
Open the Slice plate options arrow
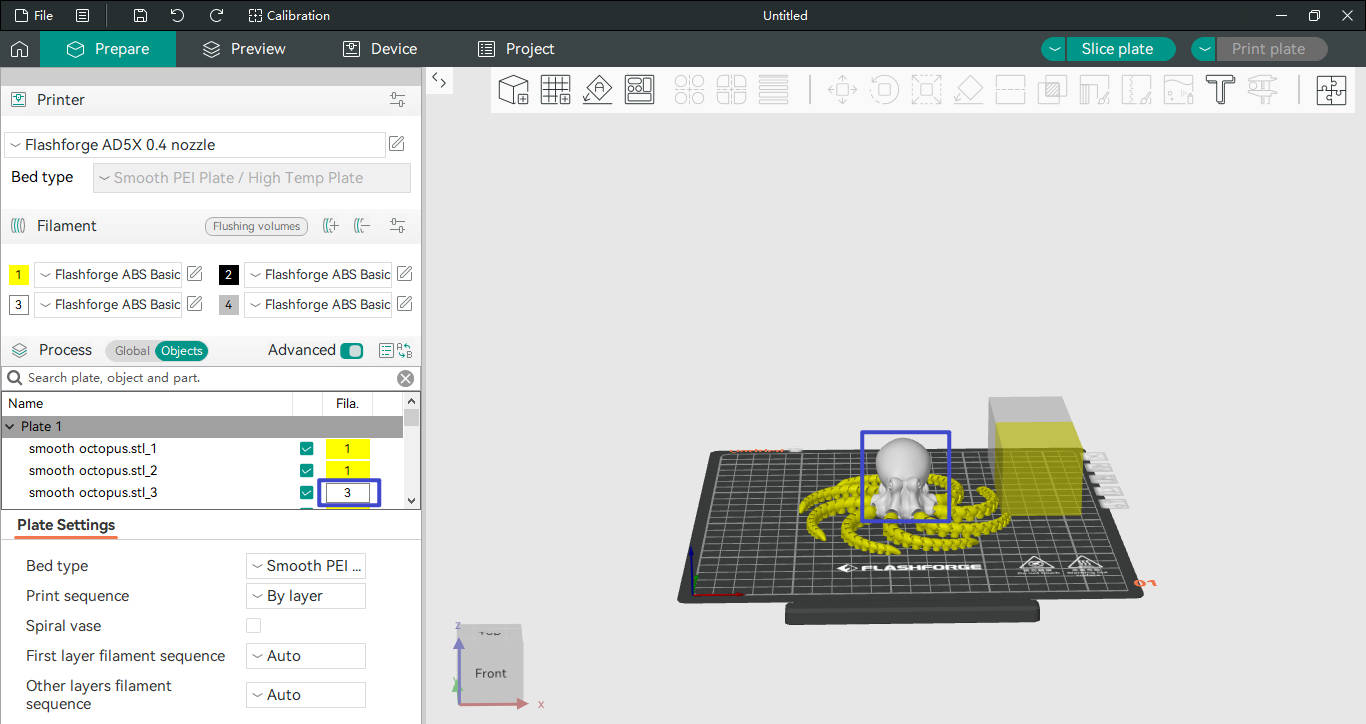point(1054,49)
